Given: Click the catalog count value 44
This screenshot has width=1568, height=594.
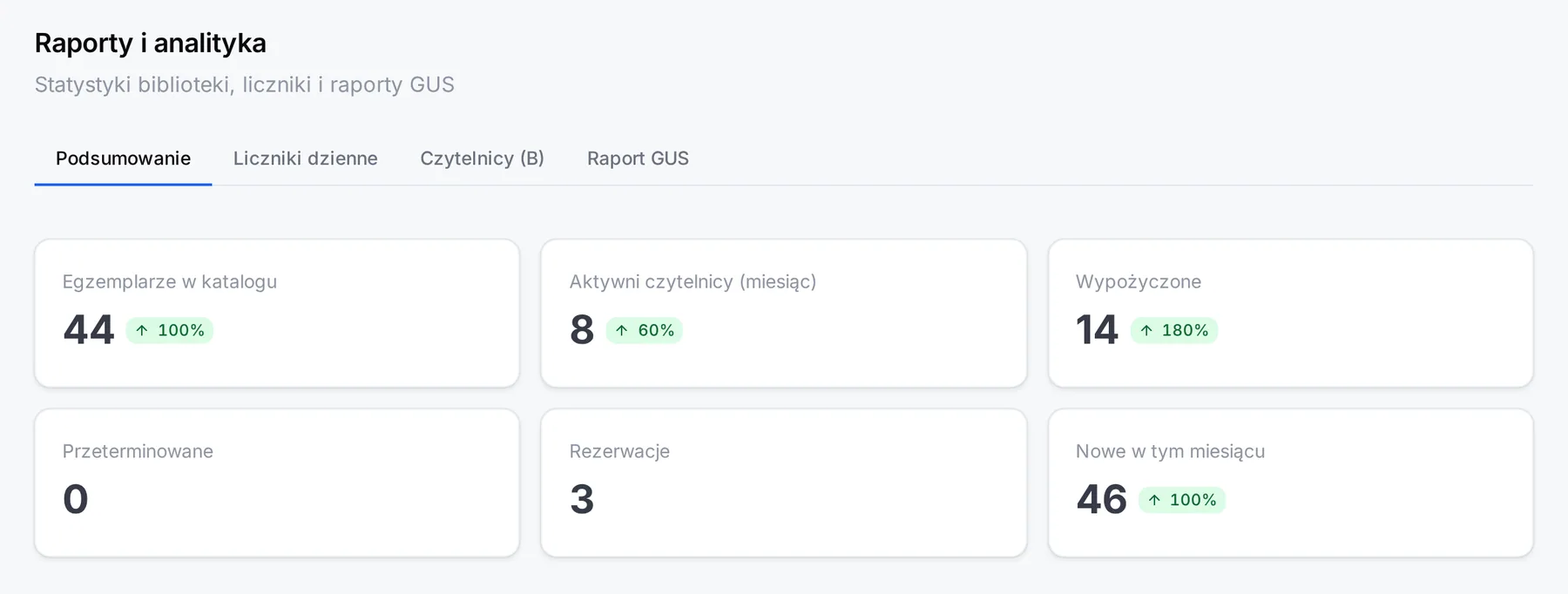Looking at the screenshot, I should [89, 330].
